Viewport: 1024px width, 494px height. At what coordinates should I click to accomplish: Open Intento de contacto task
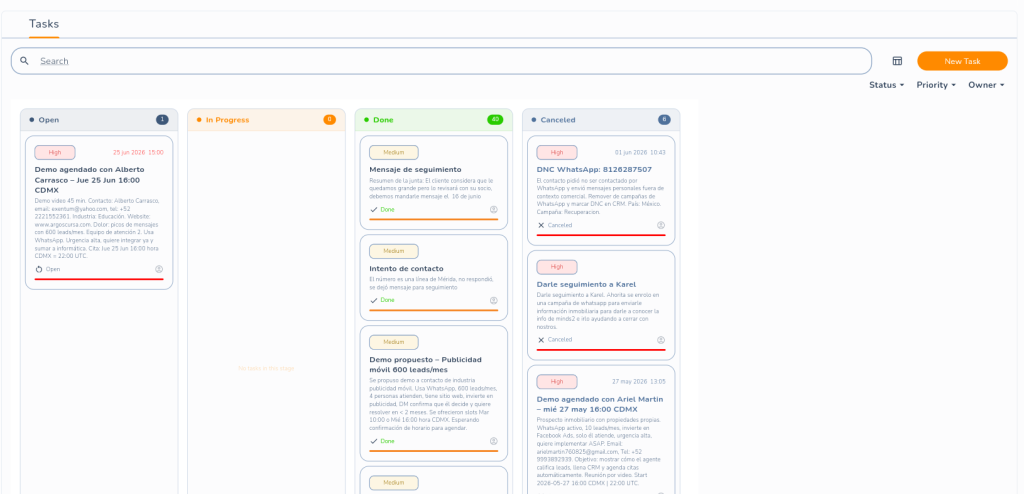pyautogui.click(x=406, y=269)
